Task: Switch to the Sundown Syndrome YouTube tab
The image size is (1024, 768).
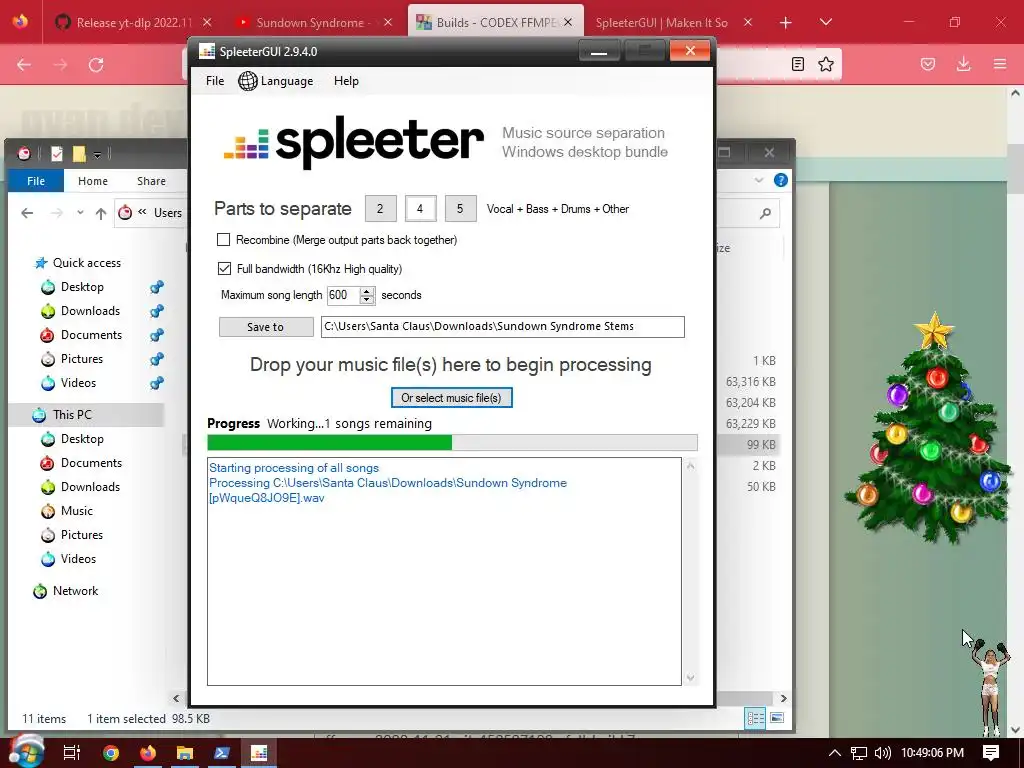Action: tap(313, 23)
